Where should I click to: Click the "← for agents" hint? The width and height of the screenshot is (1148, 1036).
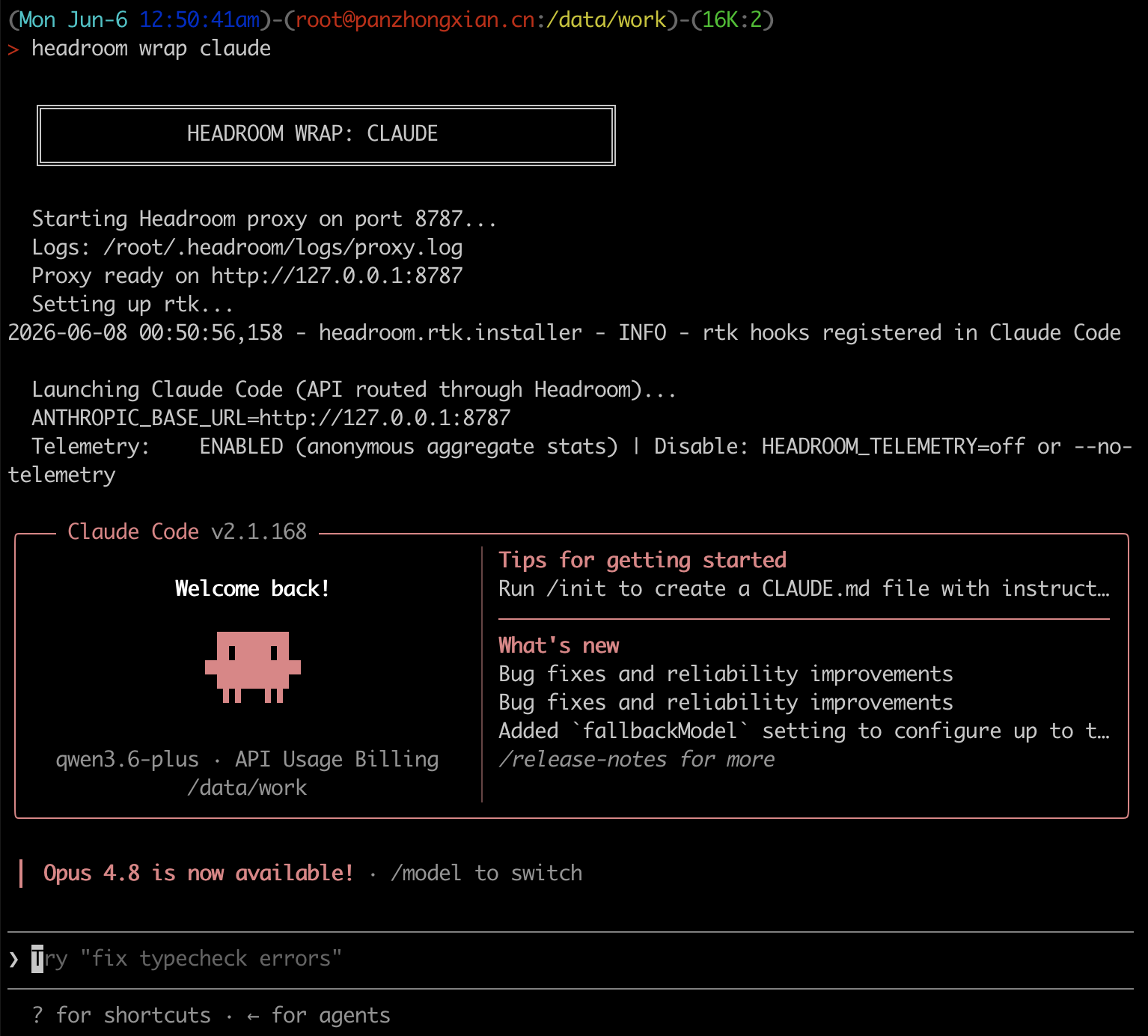point(318,1015)
